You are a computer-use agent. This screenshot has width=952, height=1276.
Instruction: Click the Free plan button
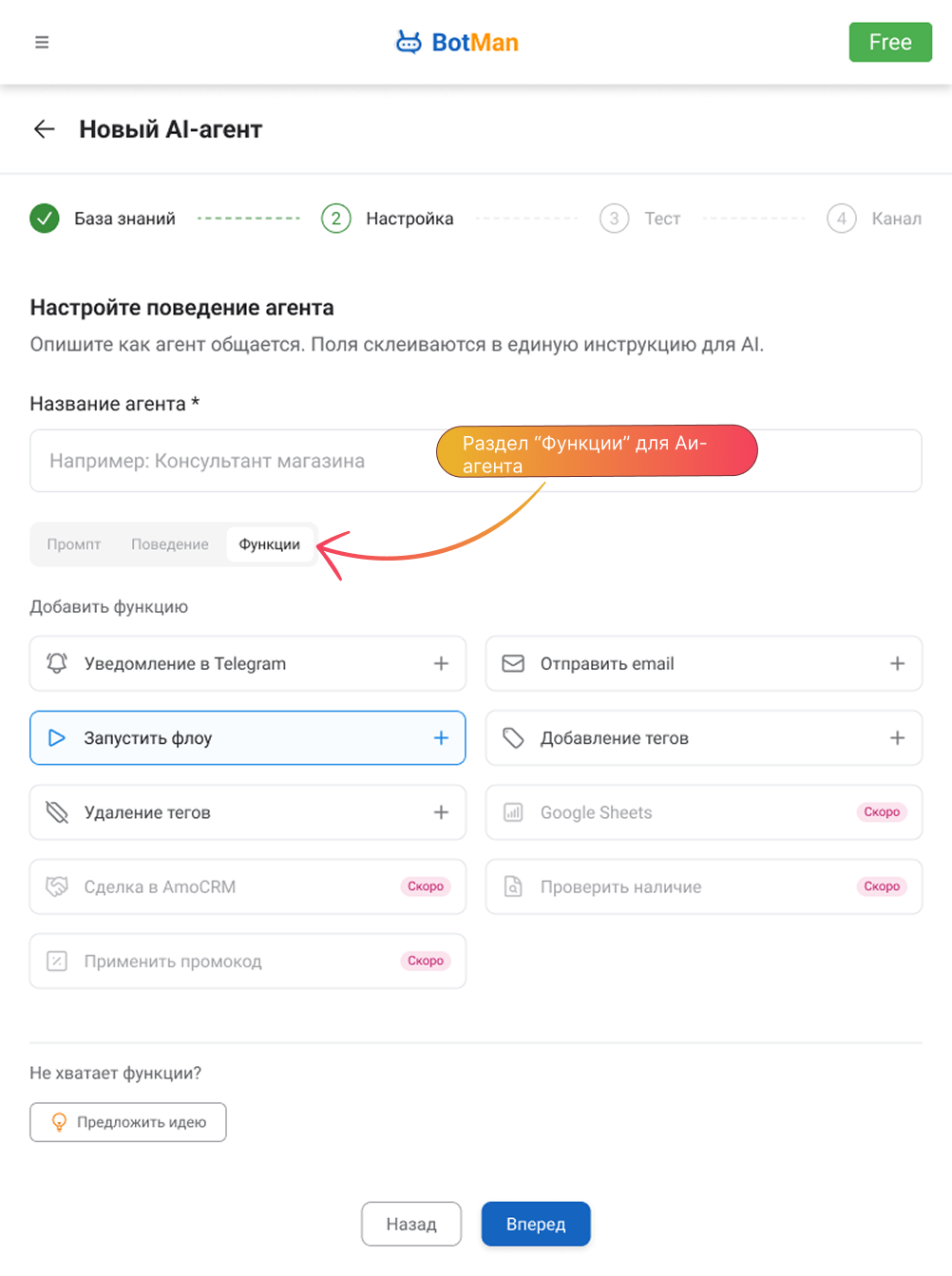pyautogui.click(x=889, y=42)
